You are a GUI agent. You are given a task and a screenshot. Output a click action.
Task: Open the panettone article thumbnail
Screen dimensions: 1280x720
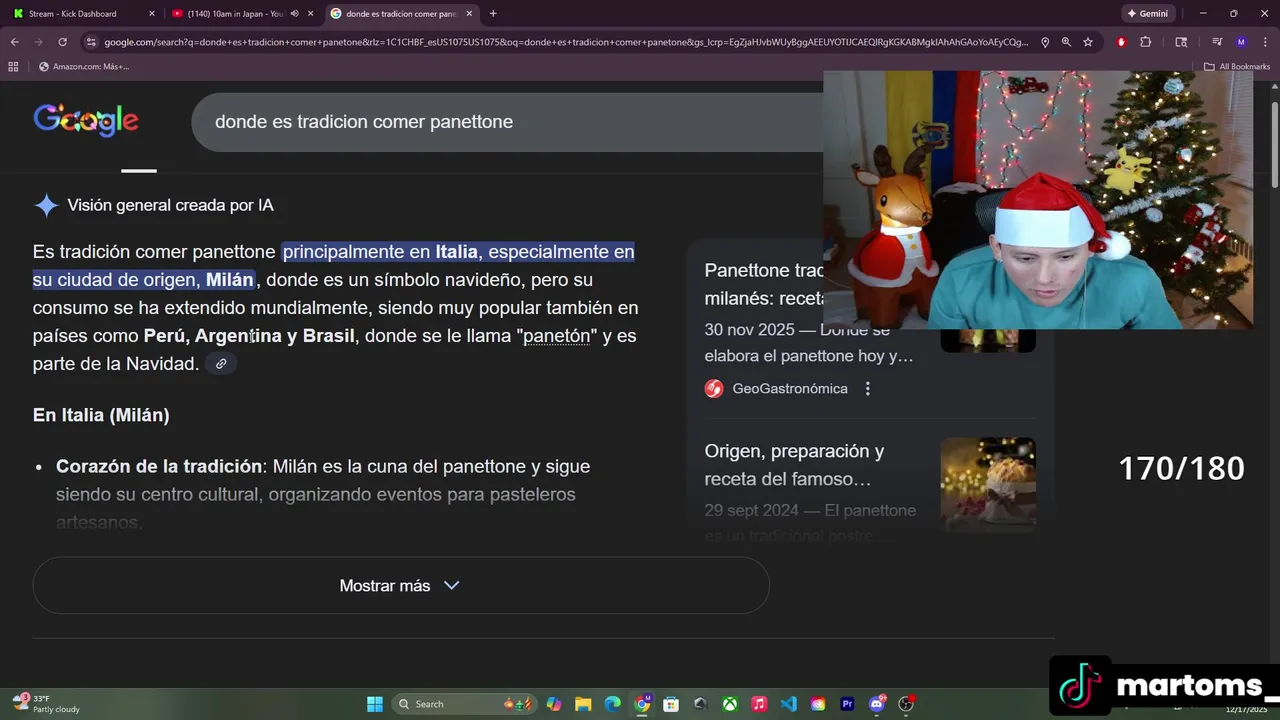[x=988, y=485]
